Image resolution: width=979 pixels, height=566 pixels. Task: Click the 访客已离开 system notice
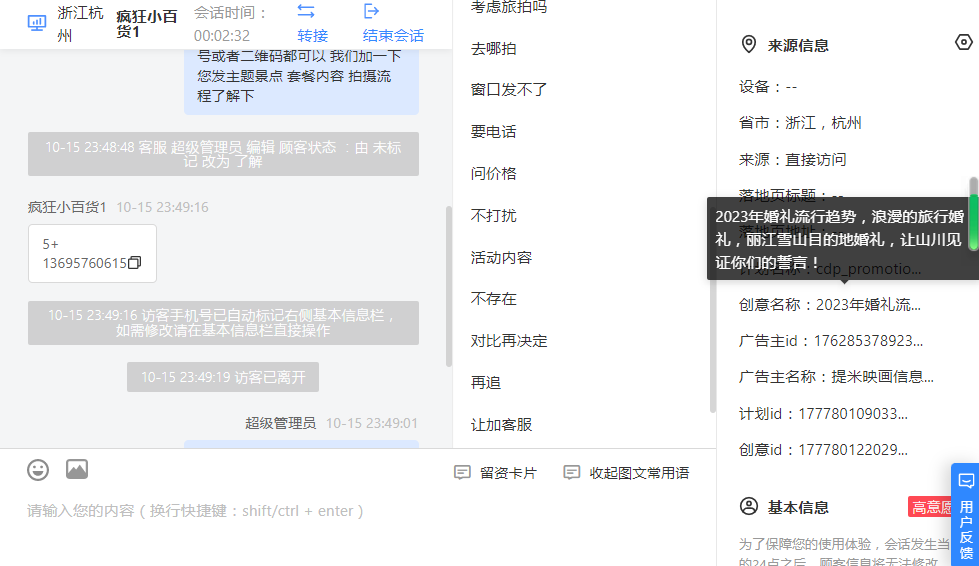223,377
